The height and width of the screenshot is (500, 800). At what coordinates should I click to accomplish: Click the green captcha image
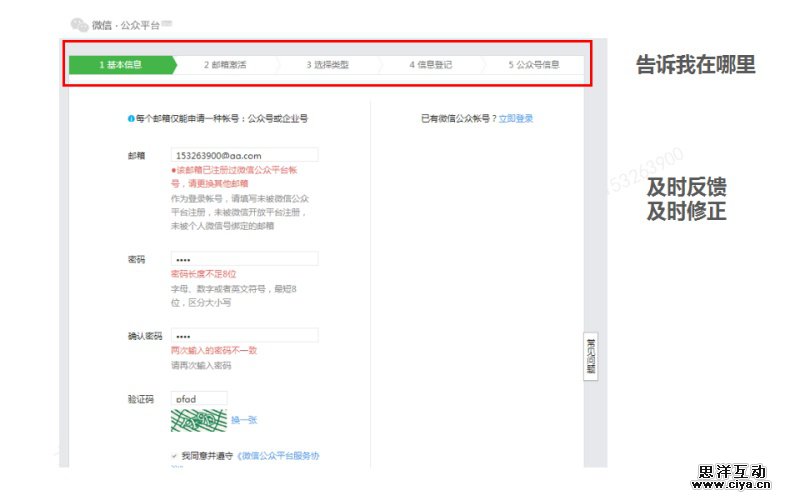198,421
